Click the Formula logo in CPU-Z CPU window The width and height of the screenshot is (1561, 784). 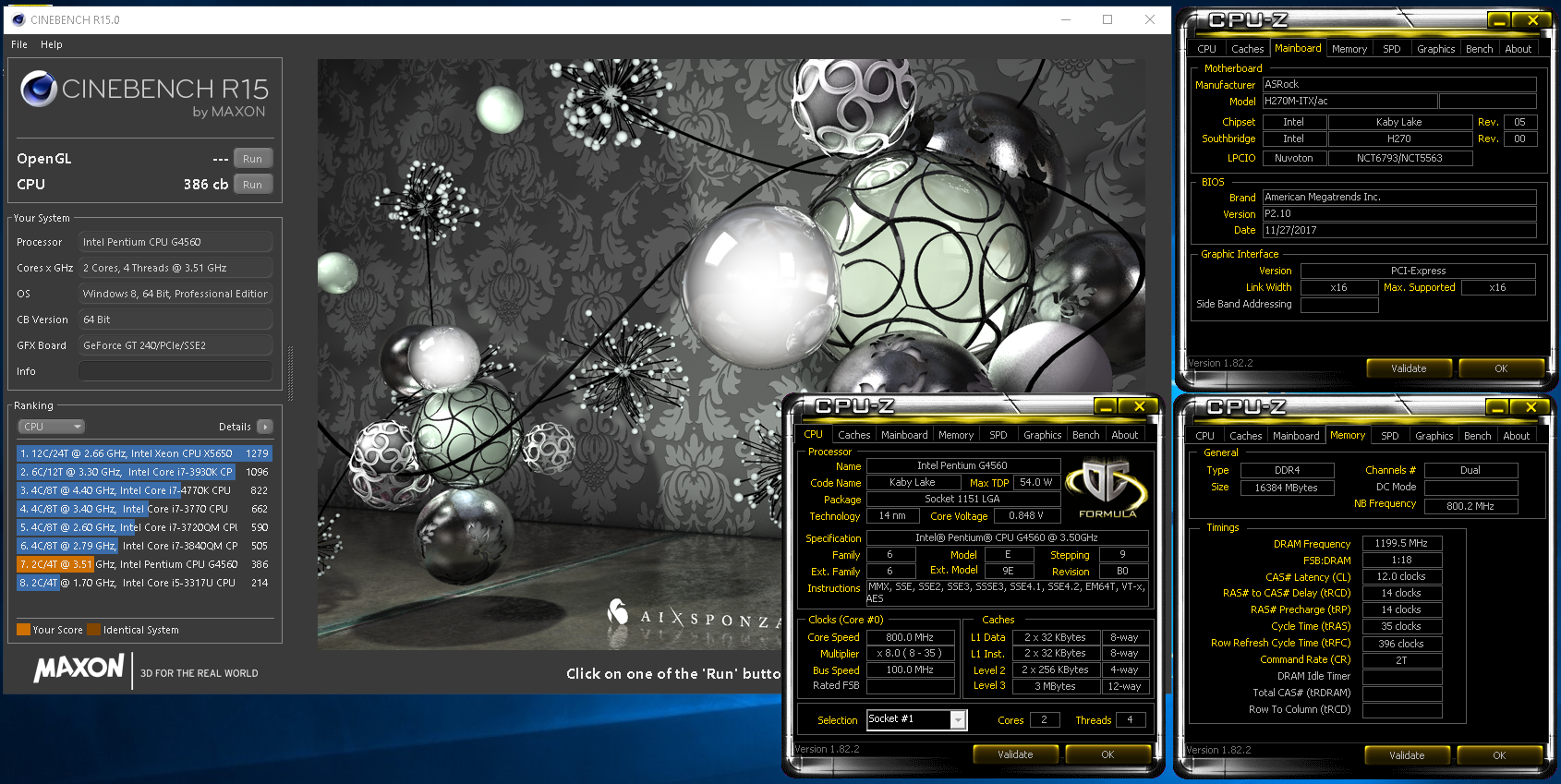(1107, 488)
